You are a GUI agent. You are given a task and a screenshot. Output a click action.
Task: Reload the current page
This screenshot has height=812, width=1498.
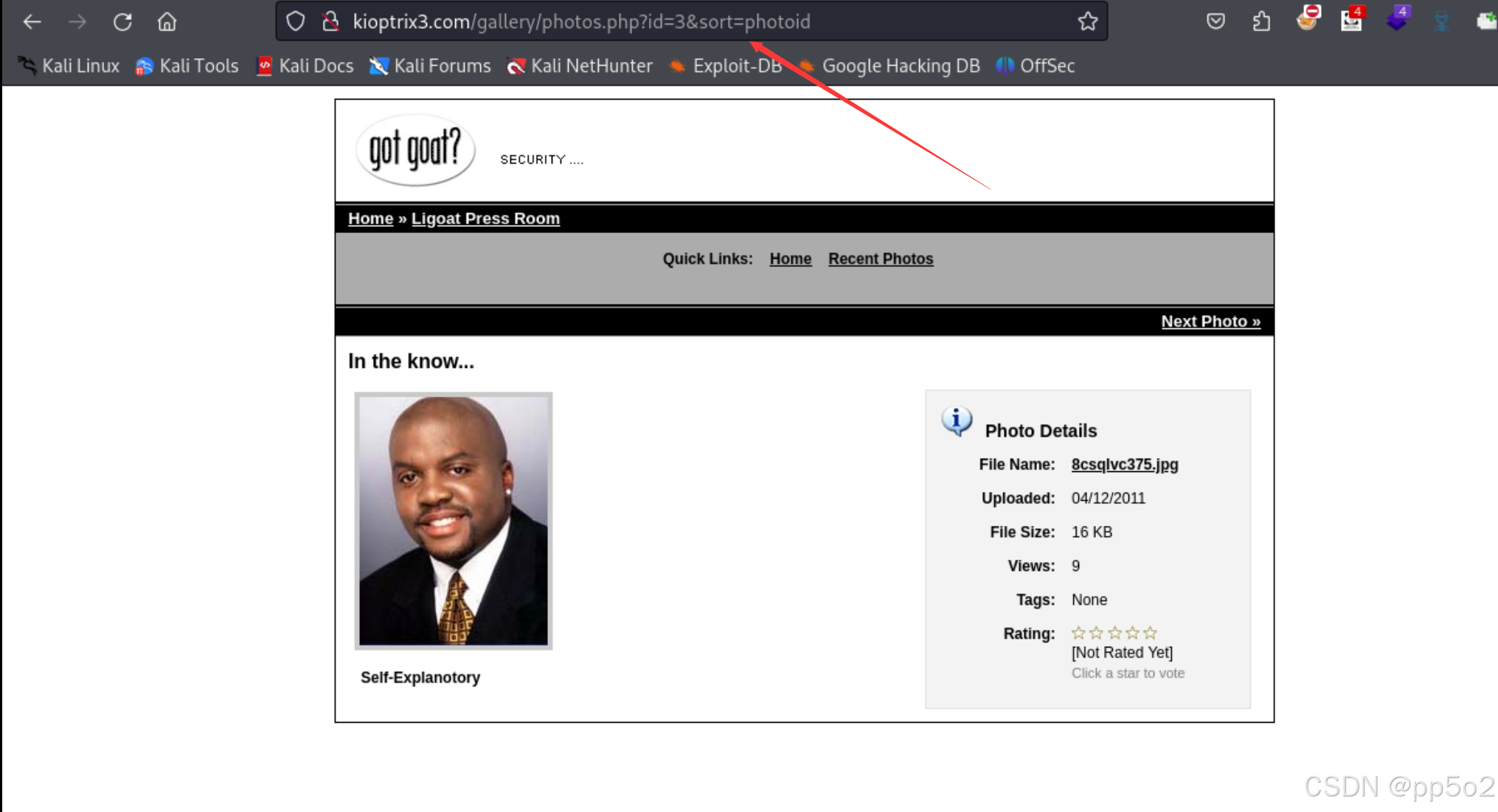122,22
